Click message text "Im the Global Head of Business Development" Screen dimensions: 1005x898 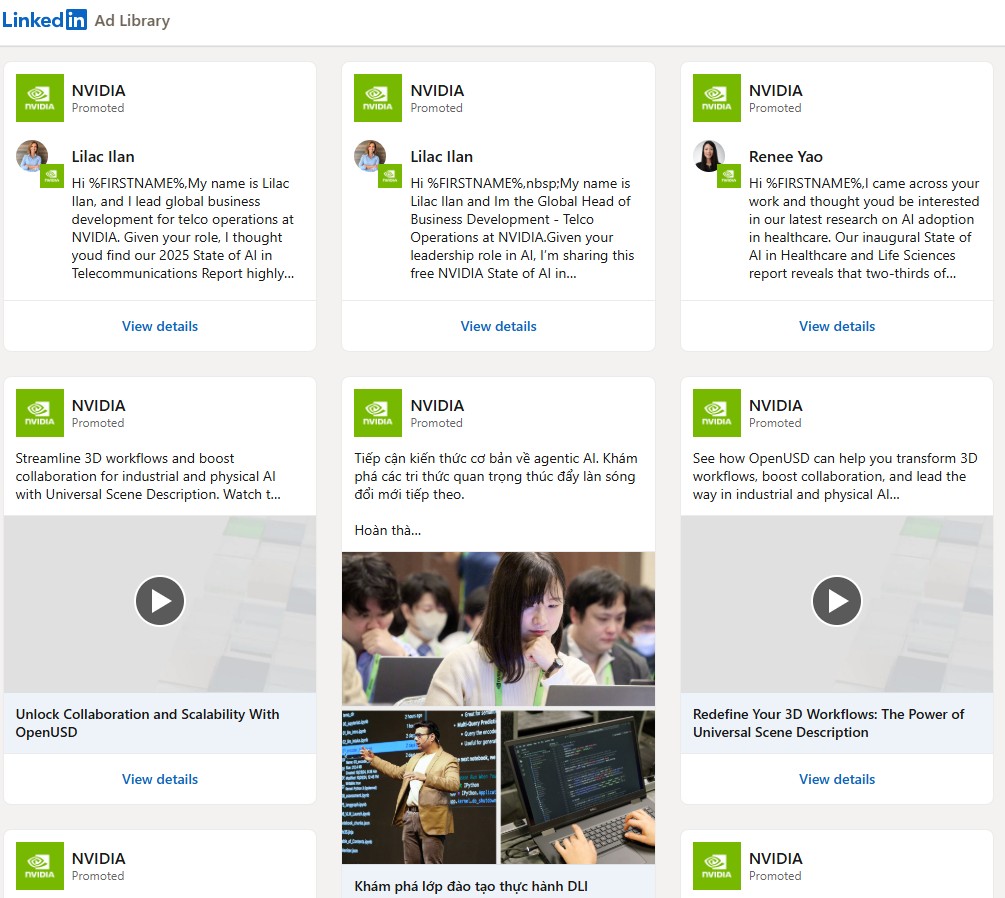tap(522, 228)
